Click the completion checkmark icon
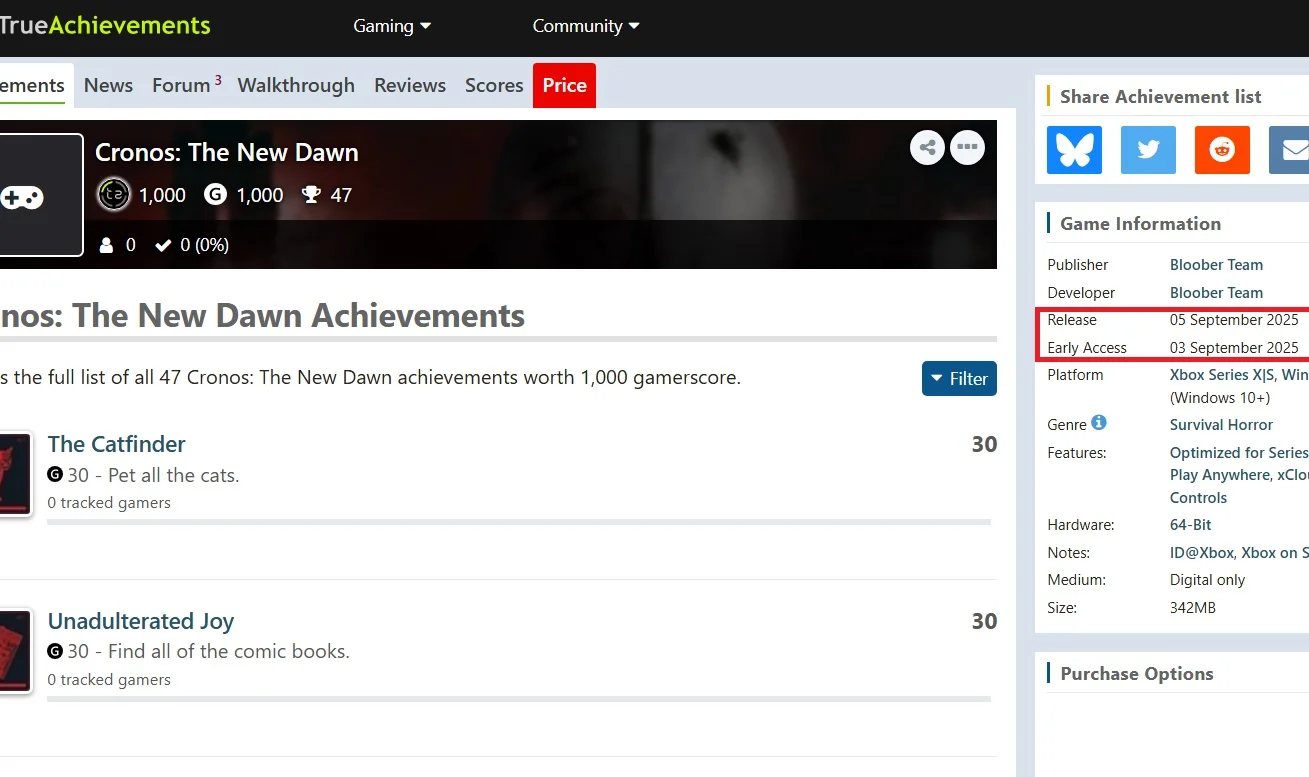Image resolution: width=1309 pixels, height=777 pixels. [x=163, y=245]
